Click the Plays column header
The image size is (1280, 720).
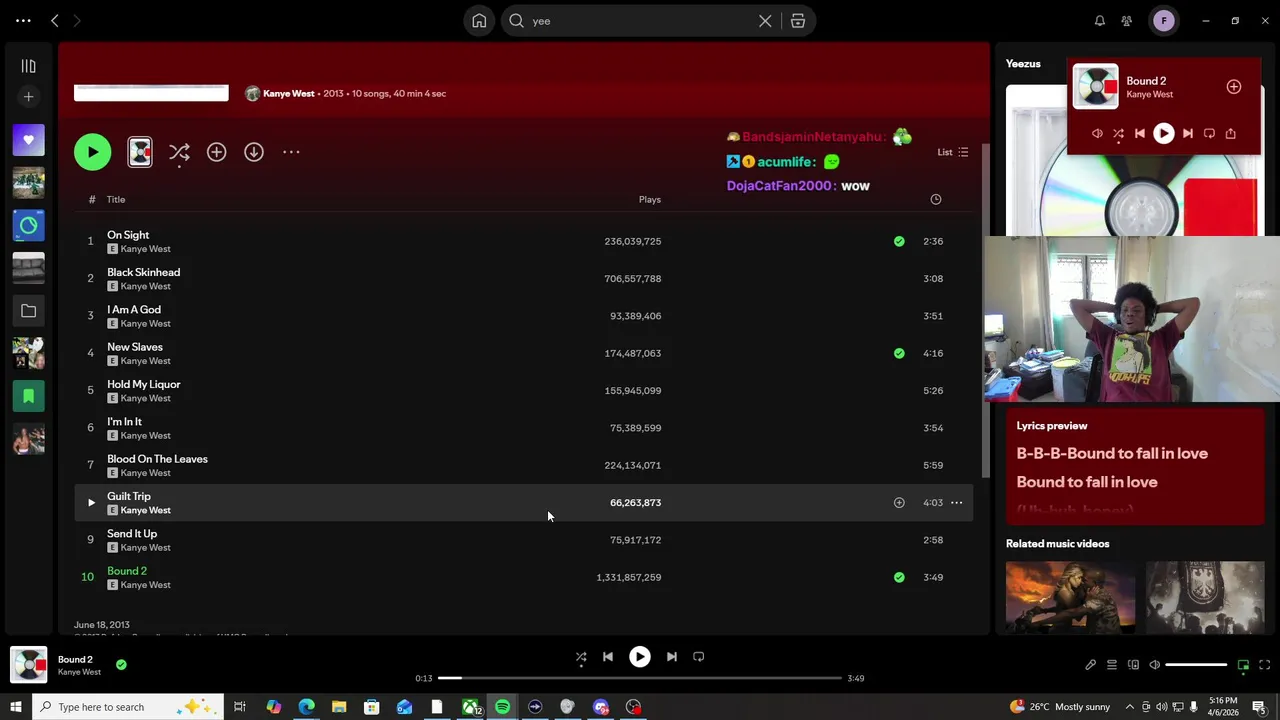click(650, 200)
